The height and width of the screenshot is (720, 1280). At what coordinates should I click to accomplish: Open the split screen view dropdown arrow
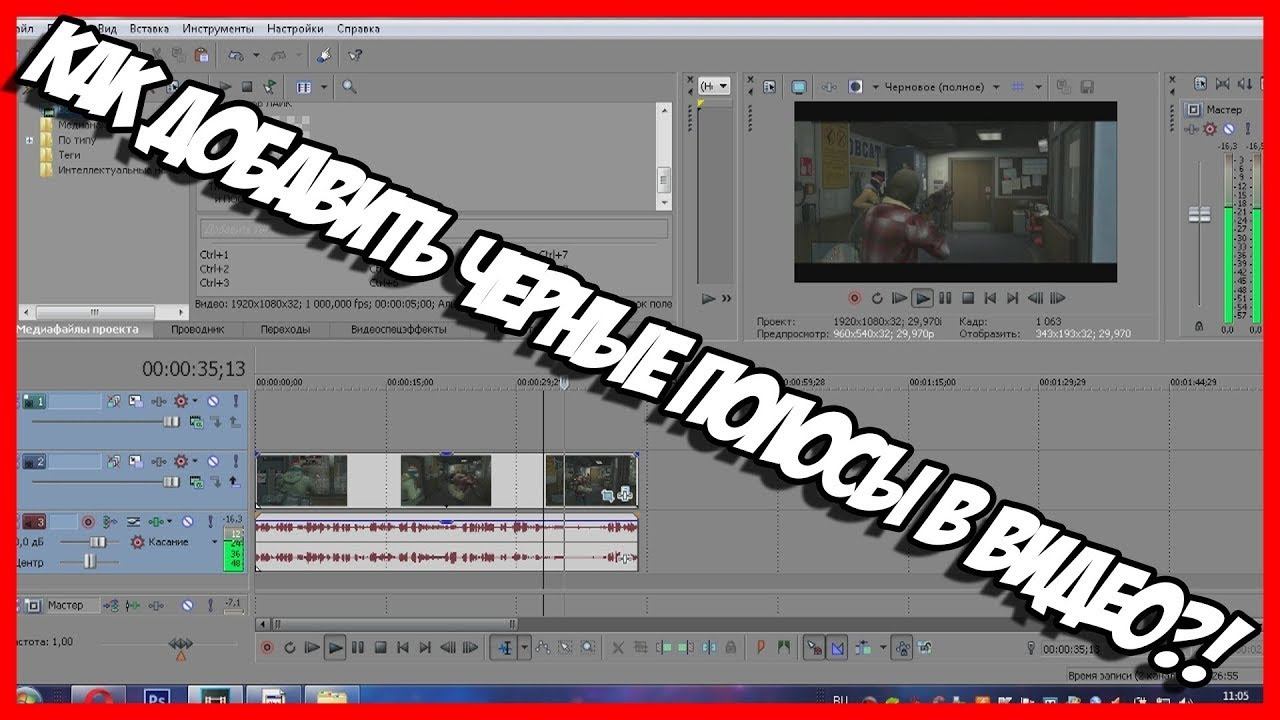[875, 87]
